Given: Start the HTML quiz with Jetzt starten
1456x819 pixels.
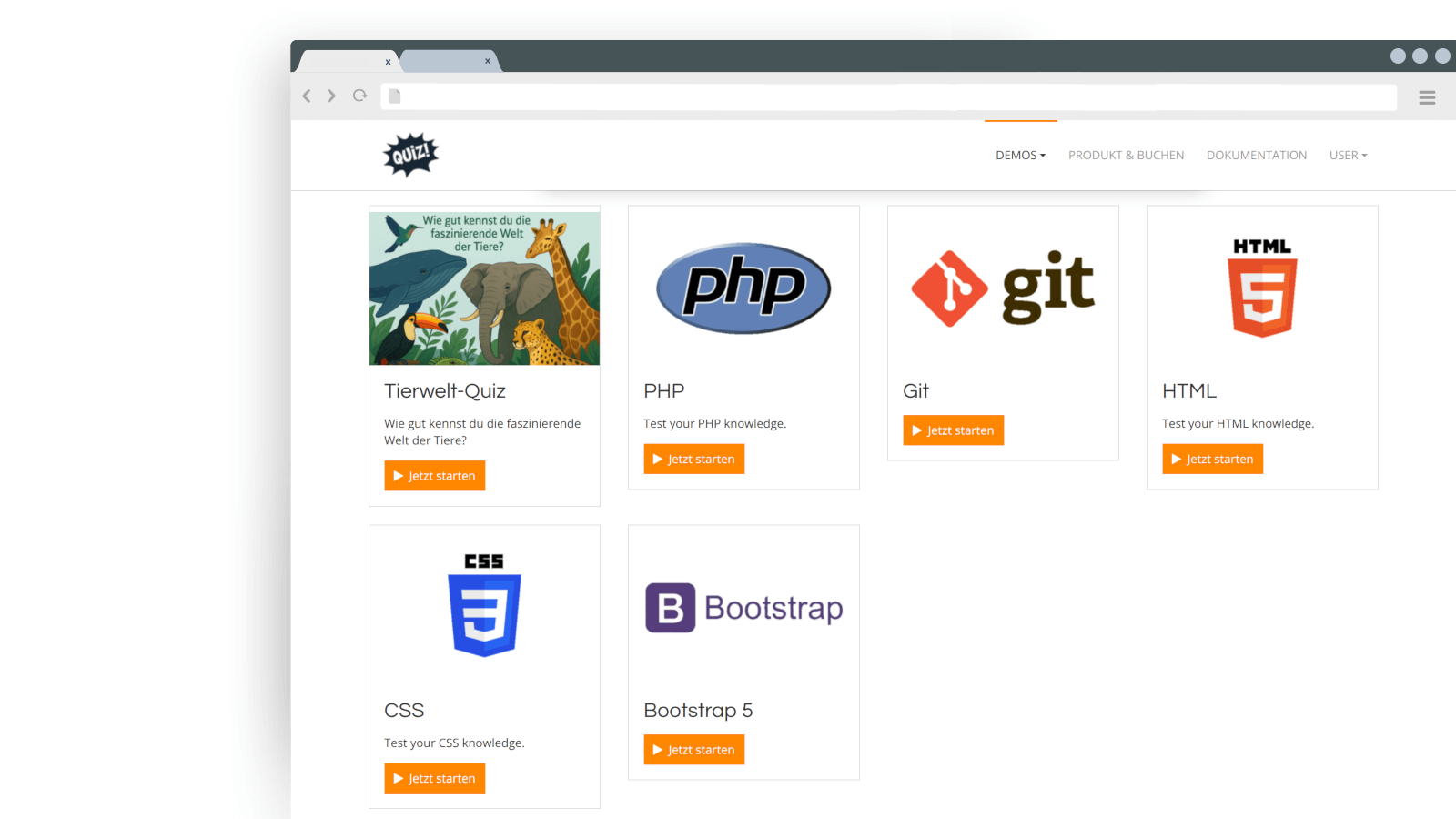Looking at the screenshot, I should [x=1212, y=459].
